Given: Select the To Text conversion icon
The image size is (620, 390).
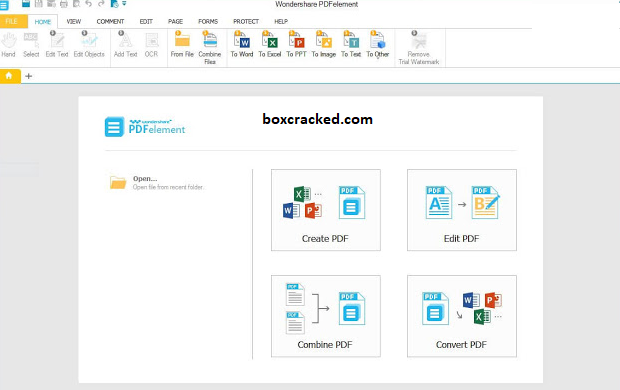Looking at the screenshot, I should [351, 44].
